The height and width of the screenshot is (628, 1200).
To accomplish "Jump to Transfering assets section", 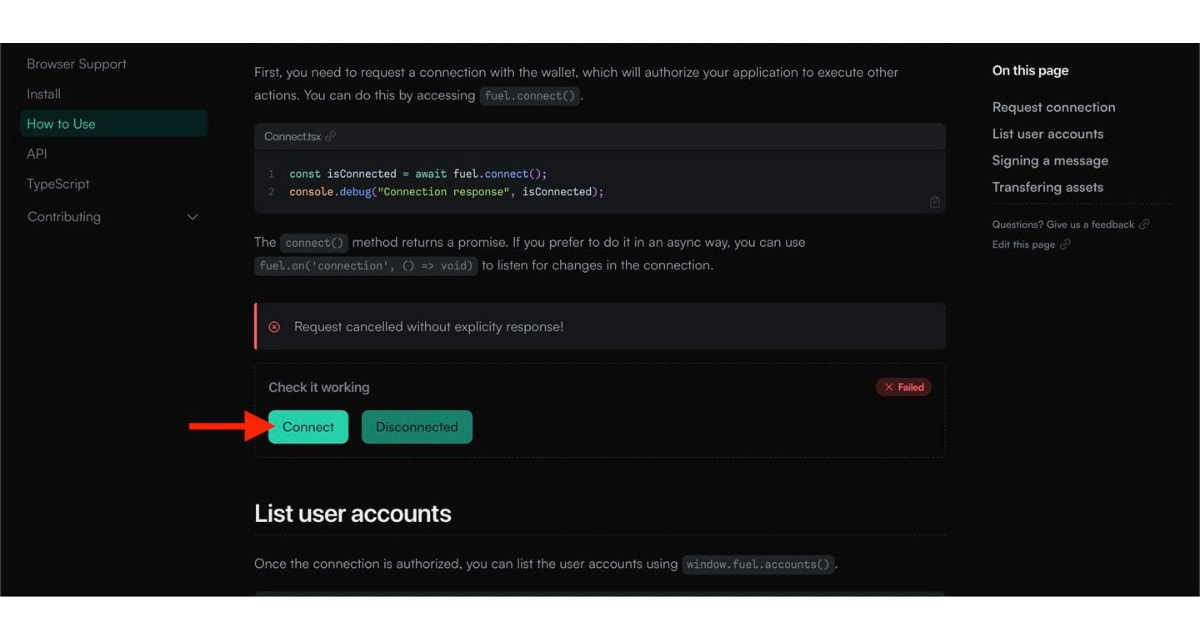I will pyautogui.click(x=1047, y=187).
